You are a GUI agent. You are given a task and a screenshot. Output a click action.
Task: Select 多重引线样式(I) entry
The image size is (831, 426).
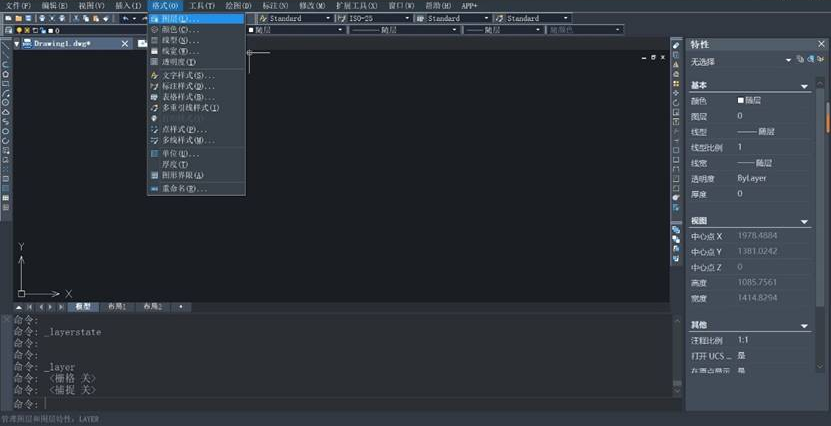coord(196,108)
